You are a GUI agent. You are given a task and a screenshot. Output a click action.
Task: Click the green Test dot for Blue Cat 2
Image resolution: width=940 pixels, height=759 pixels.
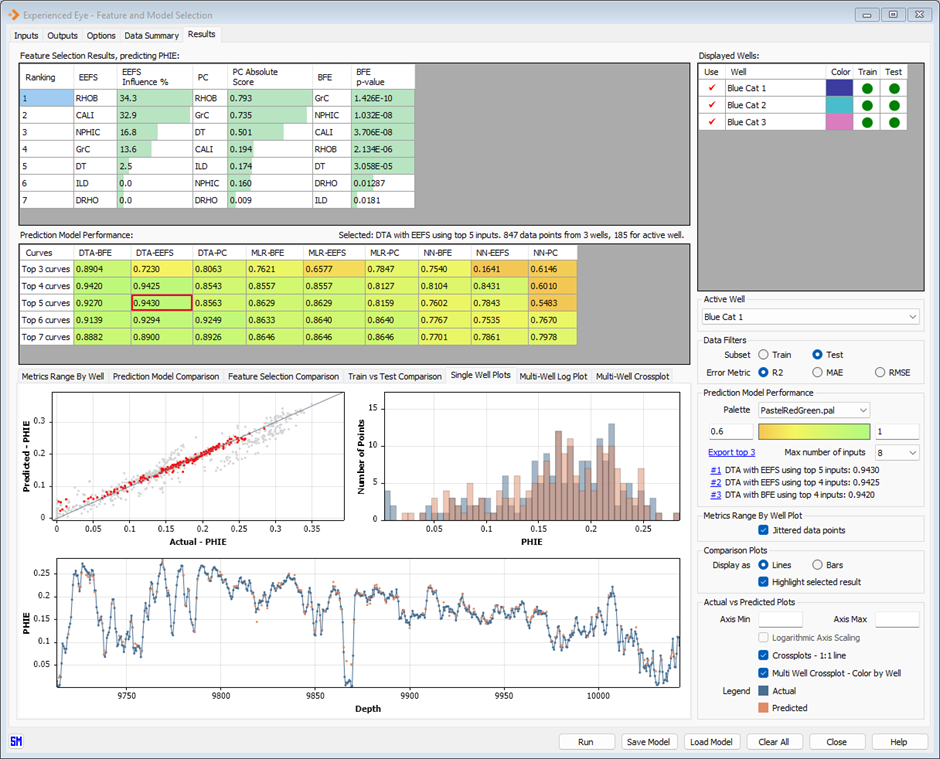893,105
